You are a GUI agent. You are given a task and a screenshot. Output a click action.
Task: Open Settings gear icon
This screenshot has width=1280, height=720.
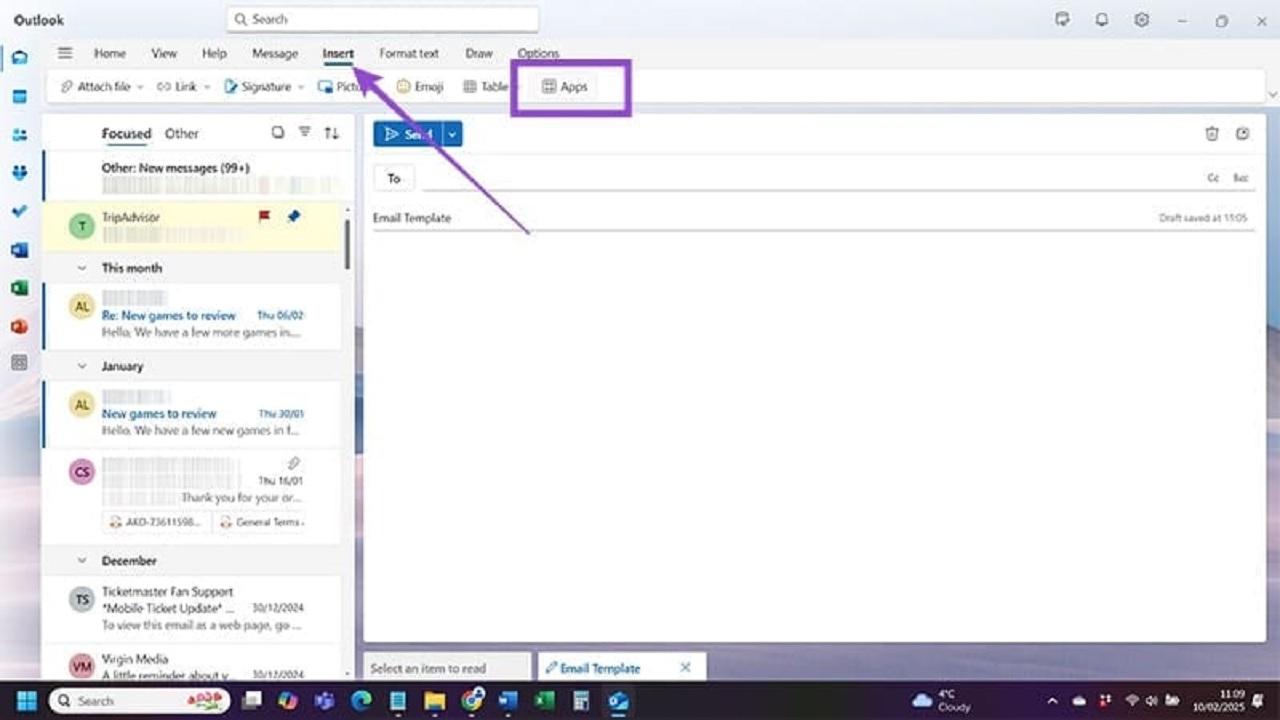[1141, 20]
